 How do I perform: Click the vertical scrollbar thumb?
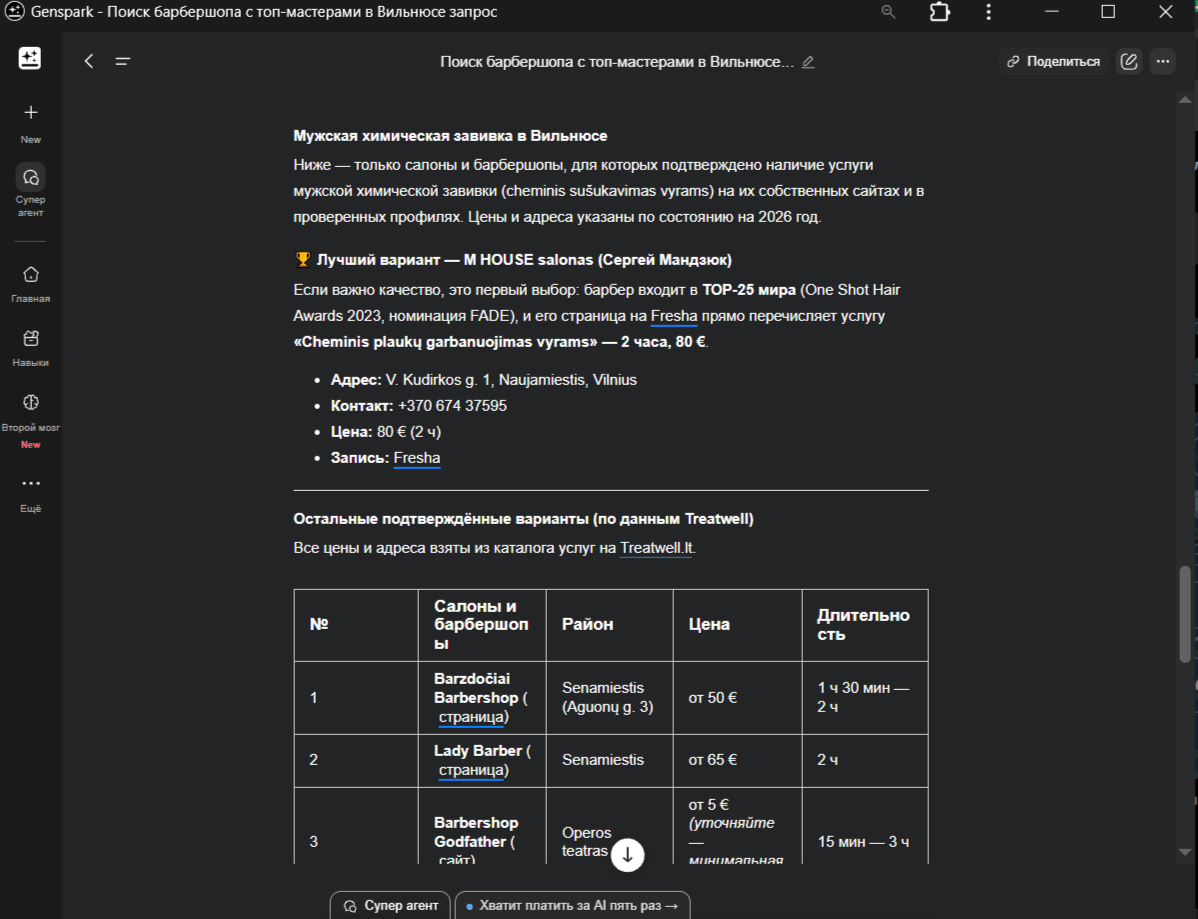(1185, 613)
